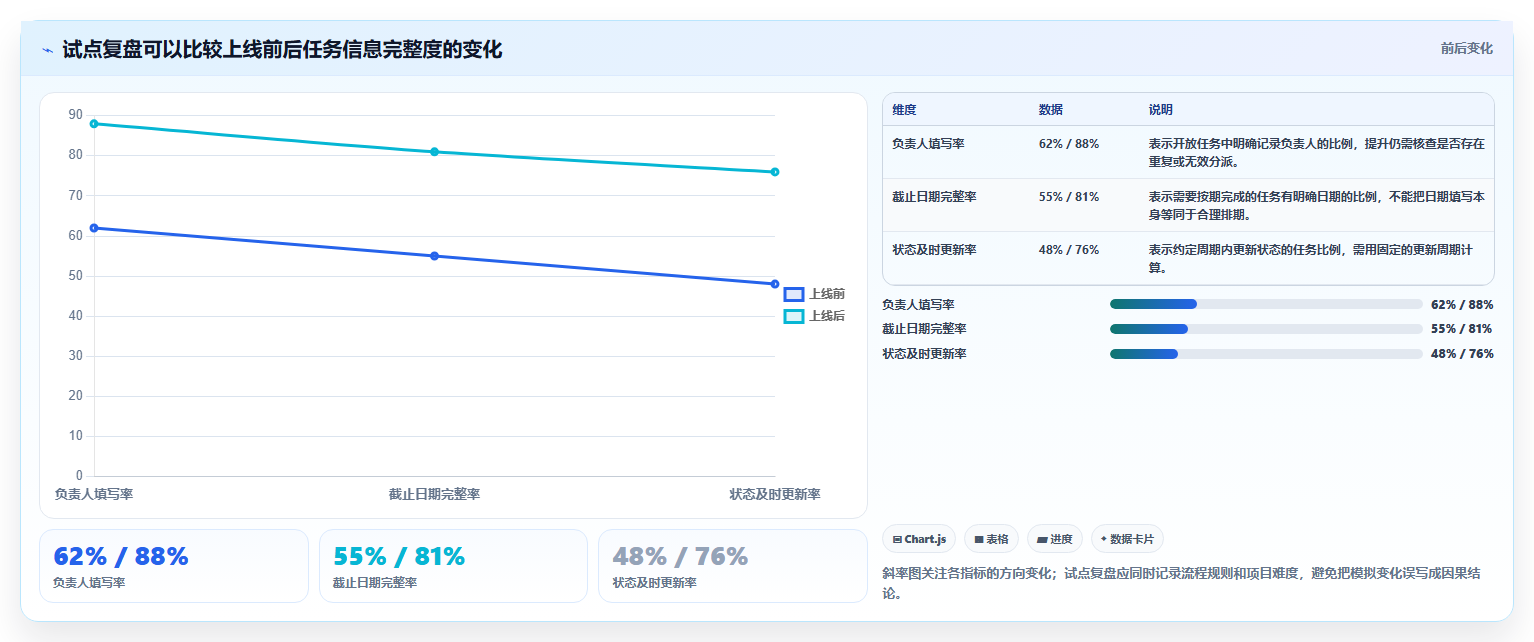Click the 进度 chip

point(1055,539)
